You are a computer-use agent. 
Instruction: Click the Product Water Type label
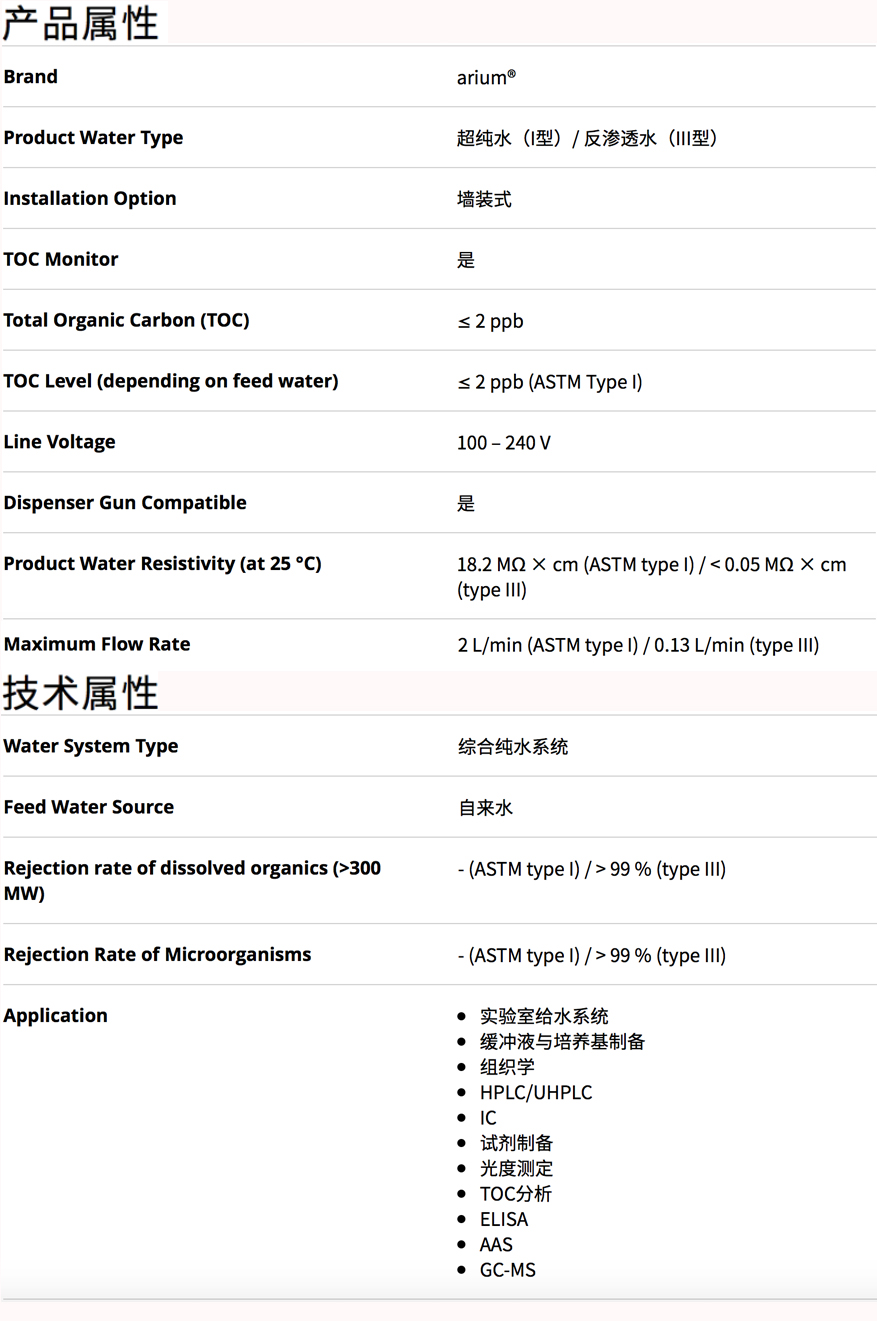pyautogui.click(x=93, y=138)
